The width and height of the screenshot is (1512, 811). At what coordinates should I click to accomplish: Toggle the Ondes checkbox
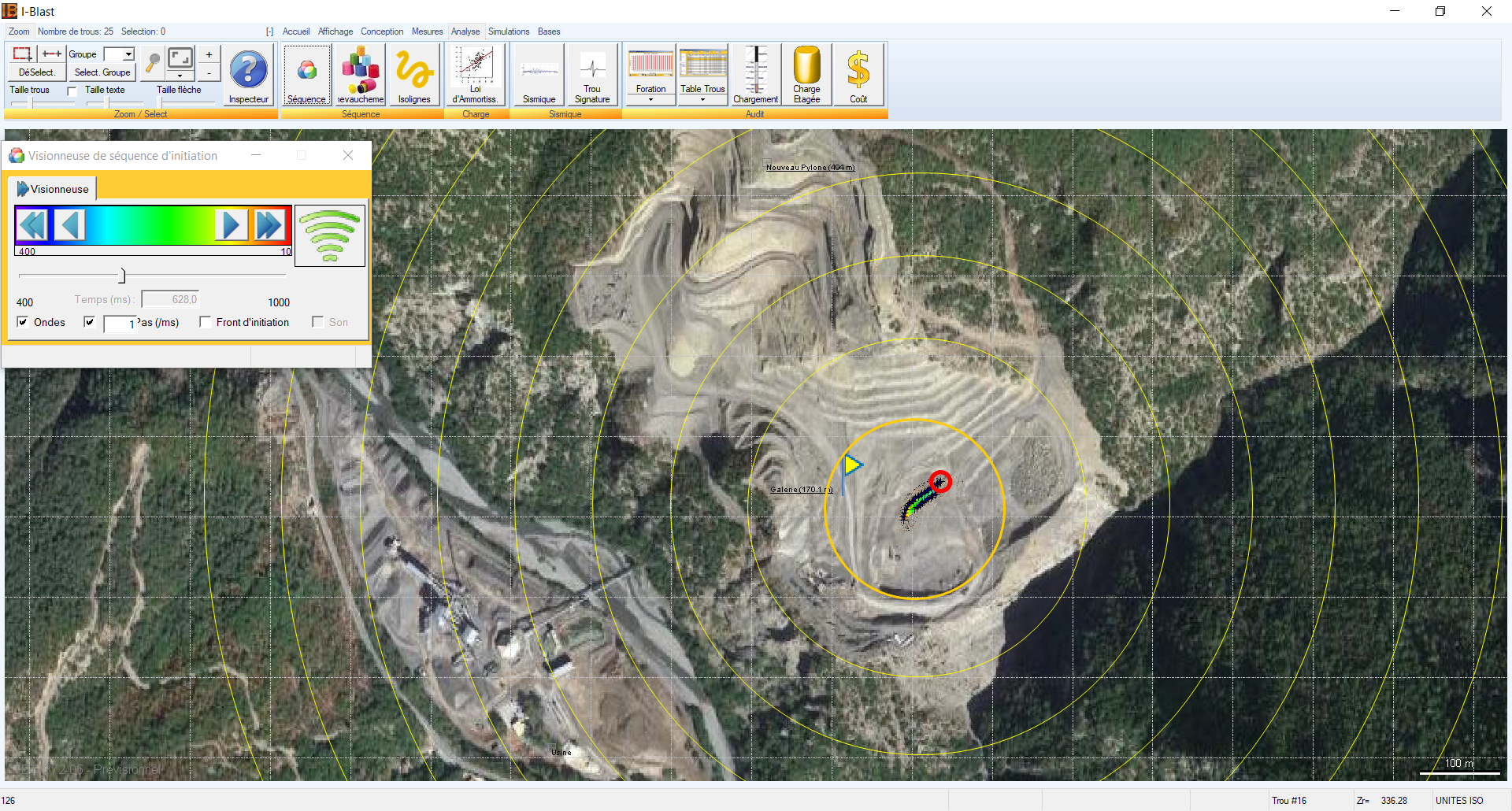[x=23, y=322]
